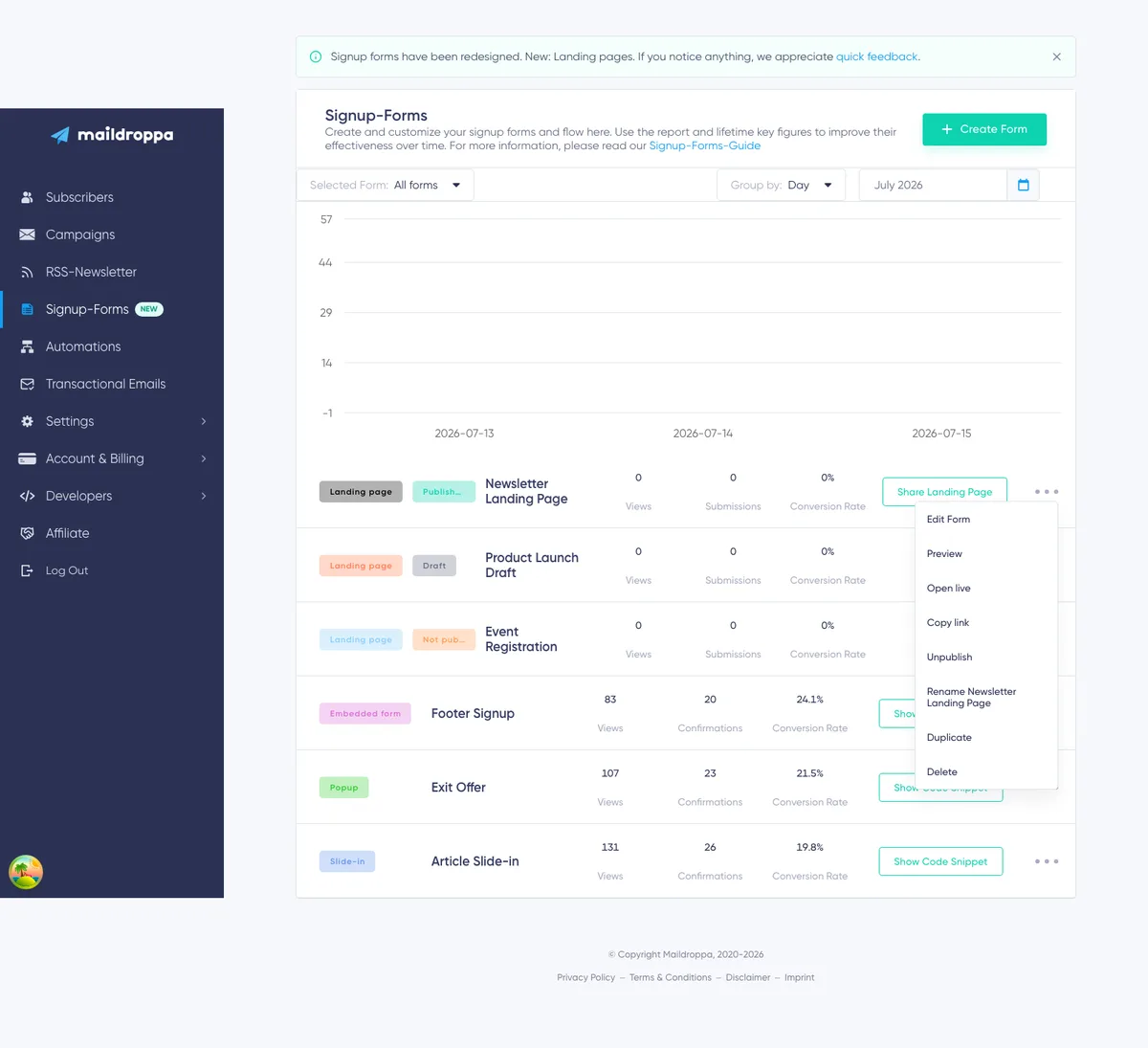Open the Signup-Forms-Guide link

[x=705, y=145]
